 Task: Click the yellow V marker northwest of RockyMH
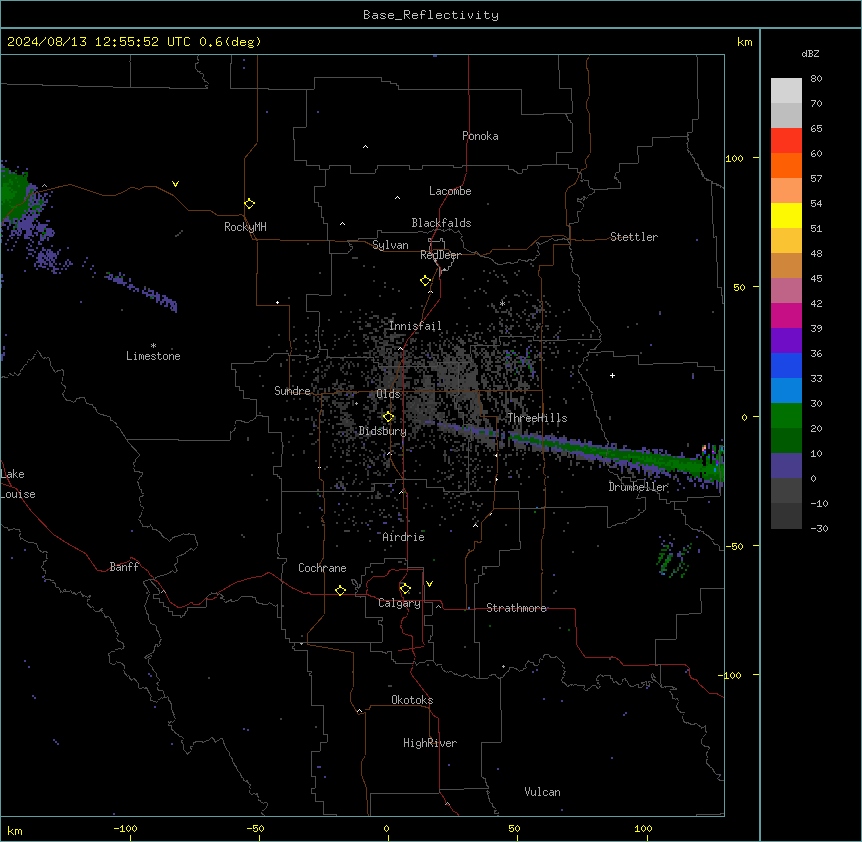pos(175,184)
